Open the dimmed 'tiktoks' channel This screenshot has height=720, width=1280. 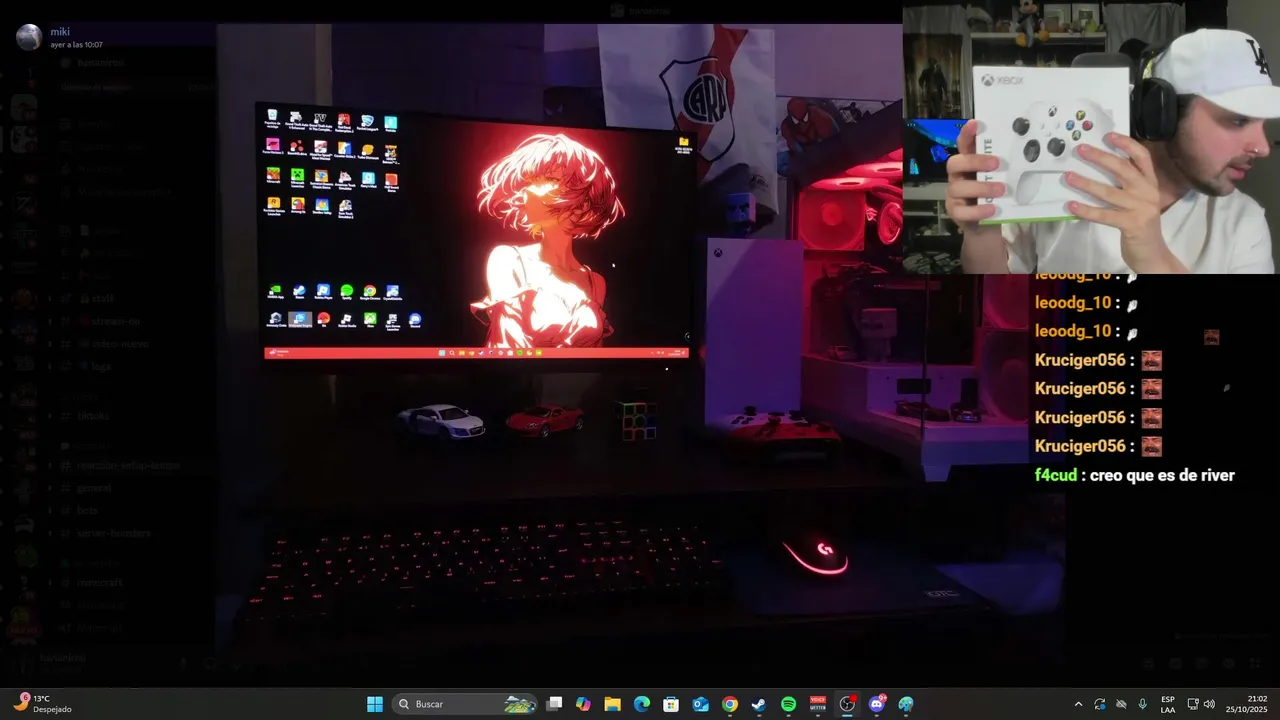point(93,415)
